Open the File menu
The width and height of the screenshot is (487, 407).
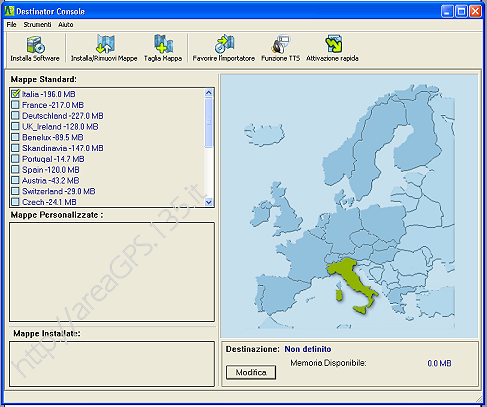click(11, 25)
